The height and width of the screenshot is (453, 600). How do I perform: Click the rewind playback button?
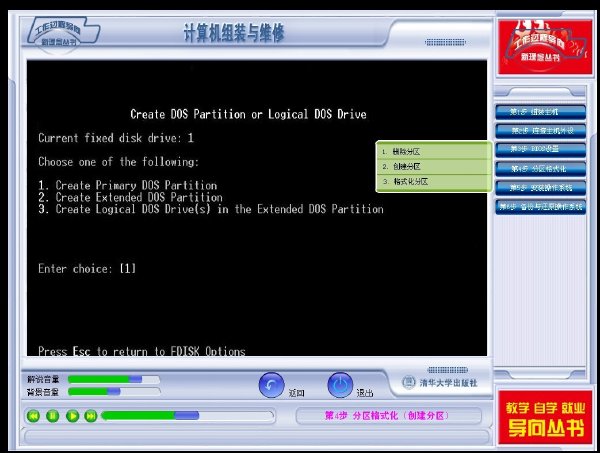33,416
